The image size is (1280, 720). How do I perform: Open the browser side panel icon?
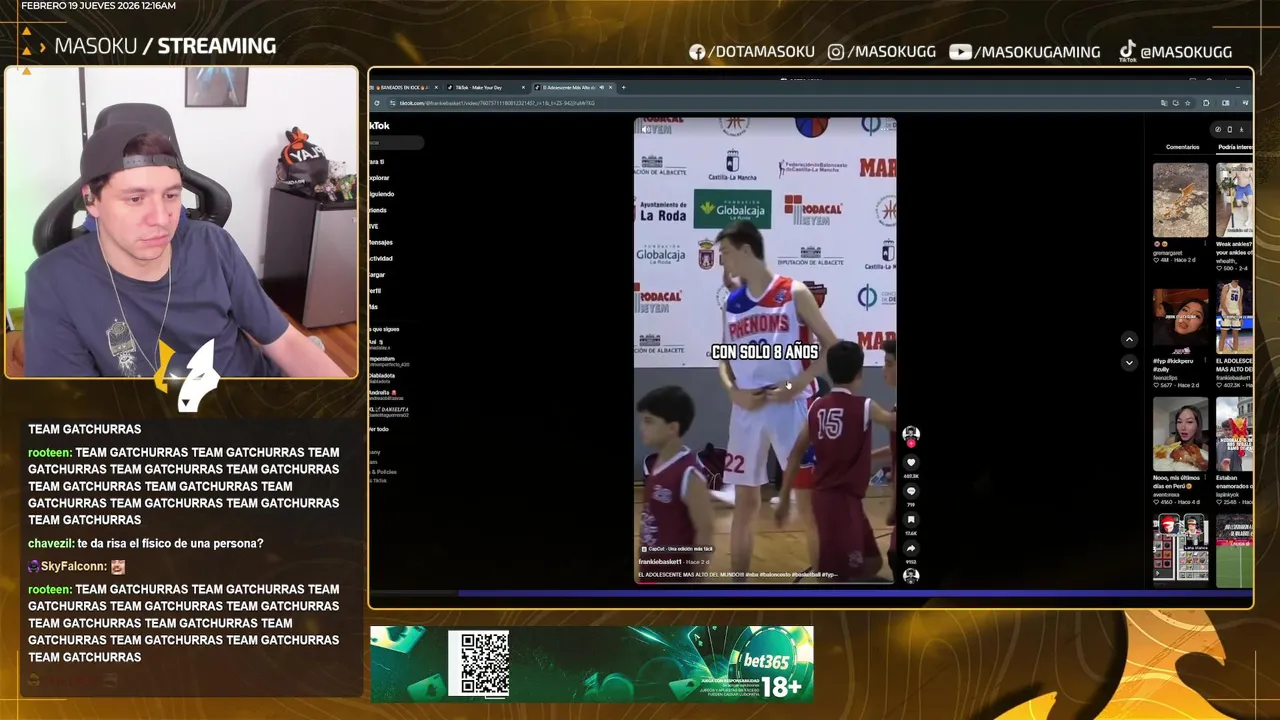point(1226,103)
